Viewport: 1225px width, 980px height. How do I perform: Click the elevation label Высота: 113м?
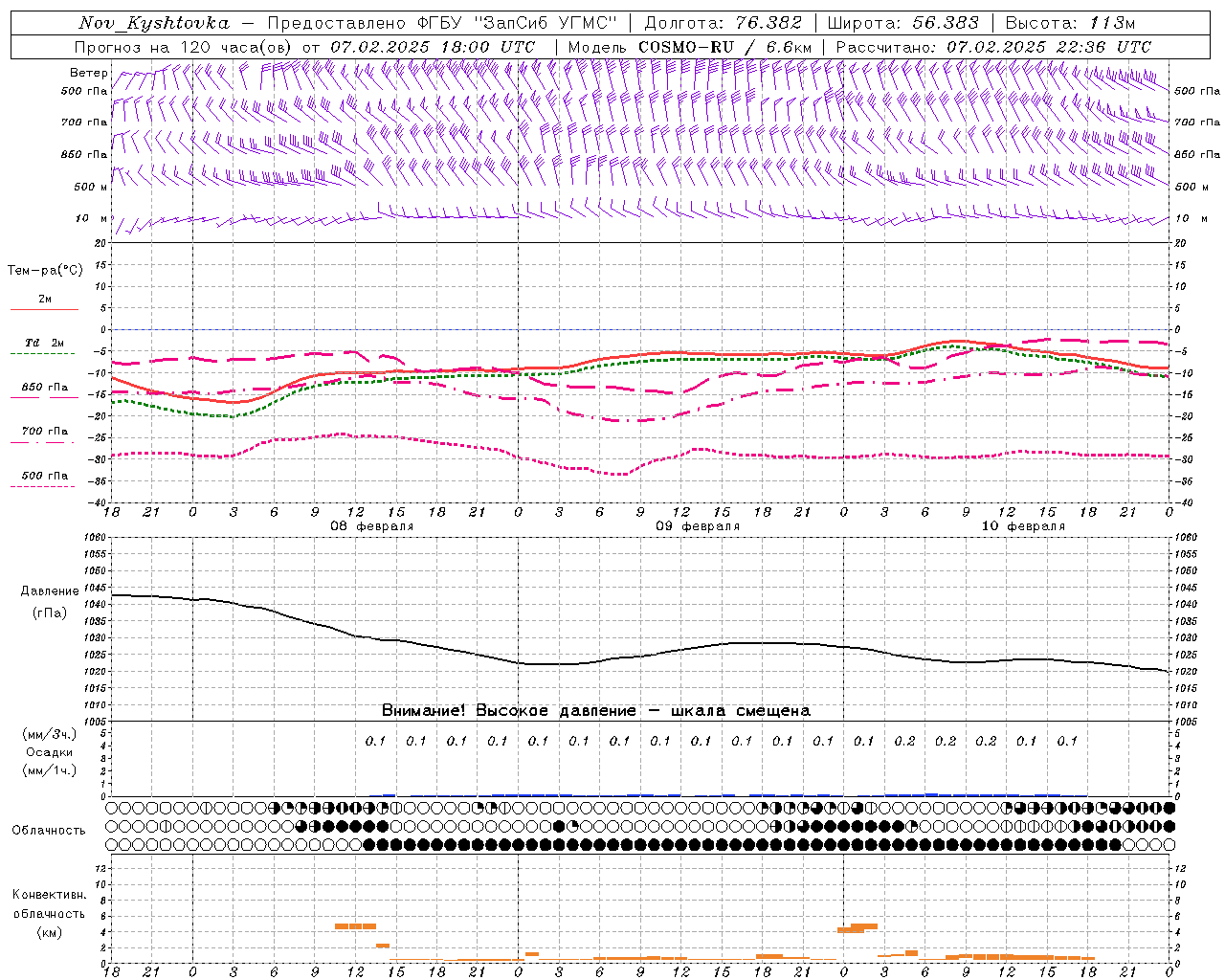pos(1070,23)
